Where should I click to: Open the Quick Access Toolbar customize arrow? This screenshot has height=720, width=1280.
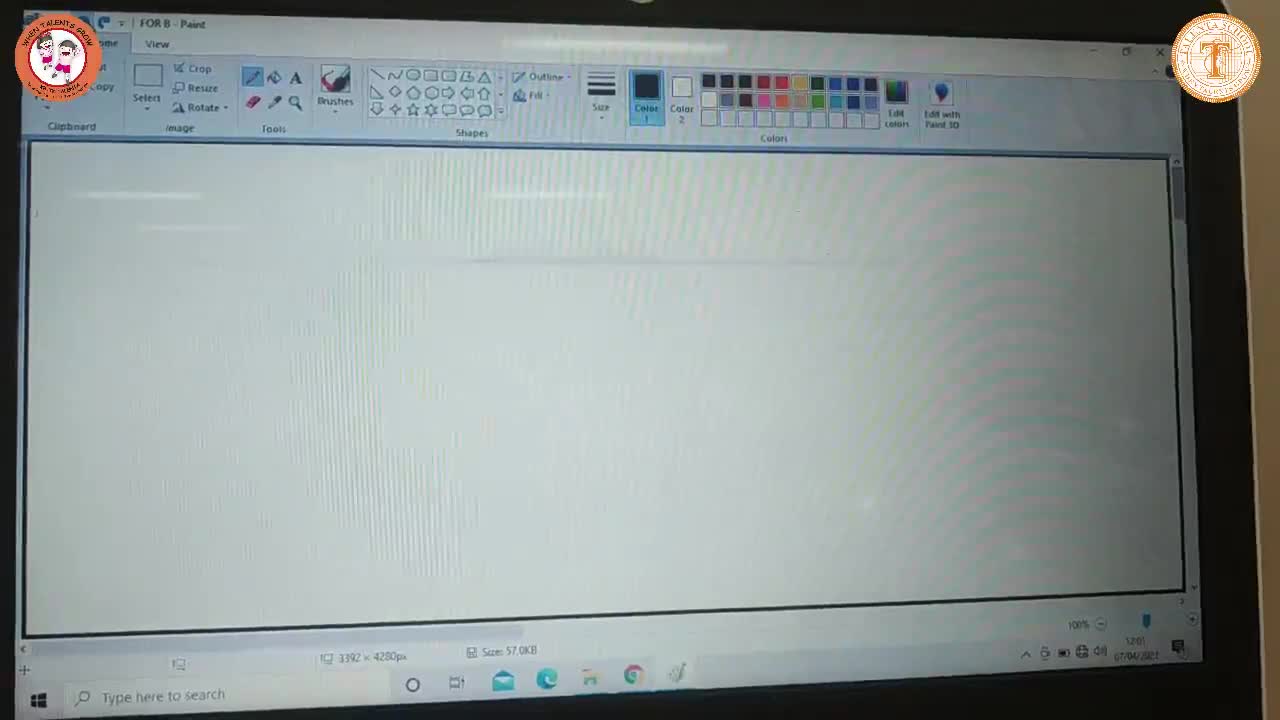click(121, 22)
